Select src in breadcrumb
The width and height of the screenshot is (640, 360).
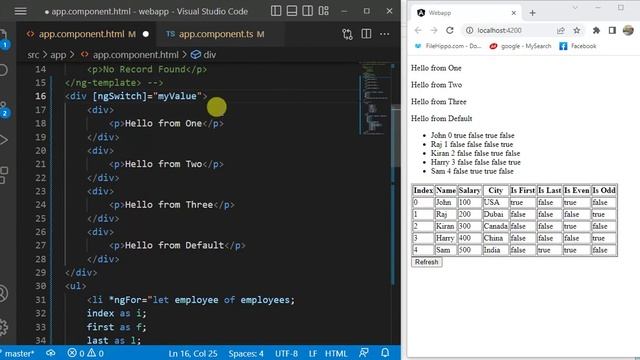pos(33,55)
